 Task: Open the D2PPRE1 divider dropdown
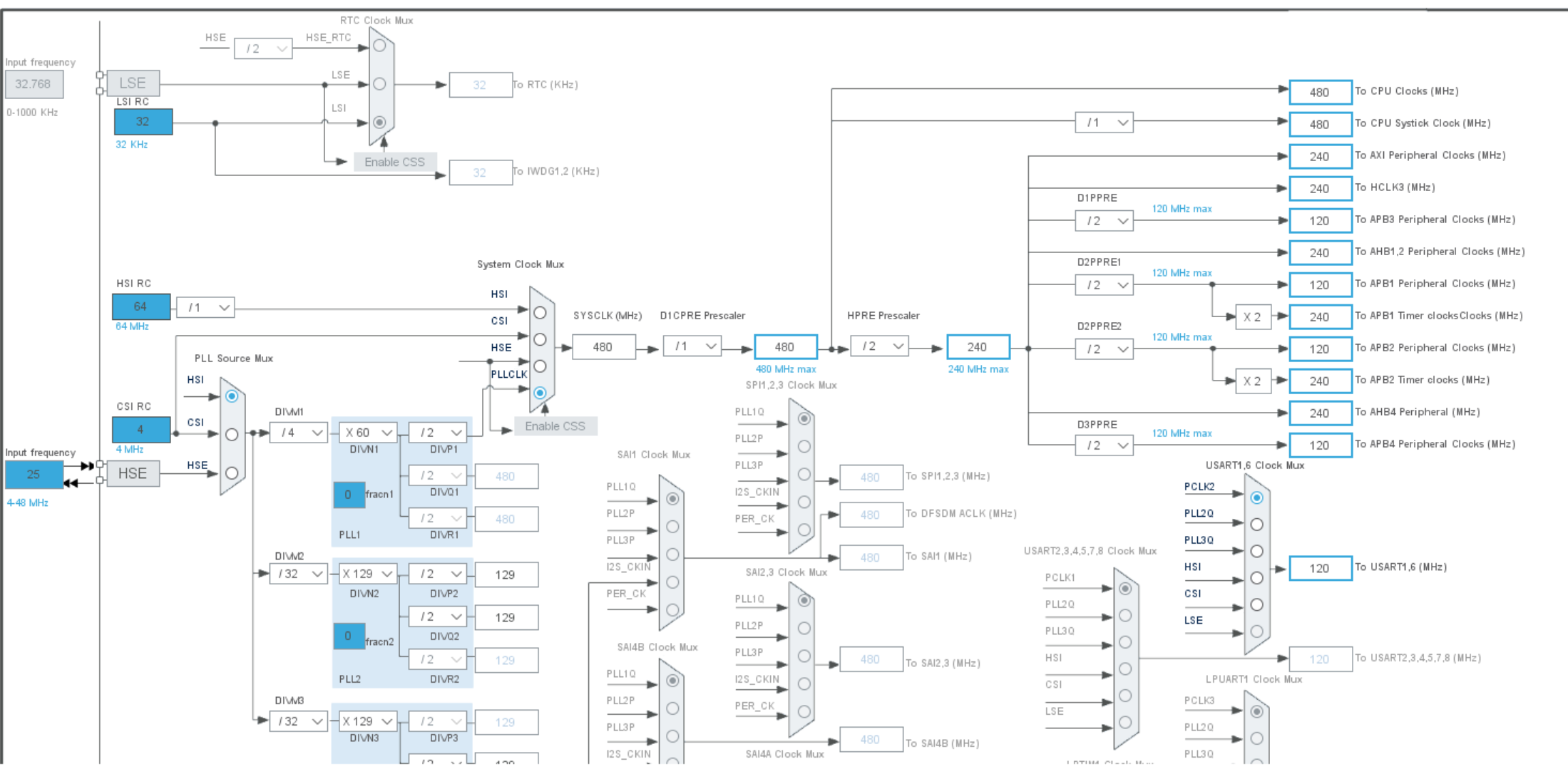click(1104, 284)
